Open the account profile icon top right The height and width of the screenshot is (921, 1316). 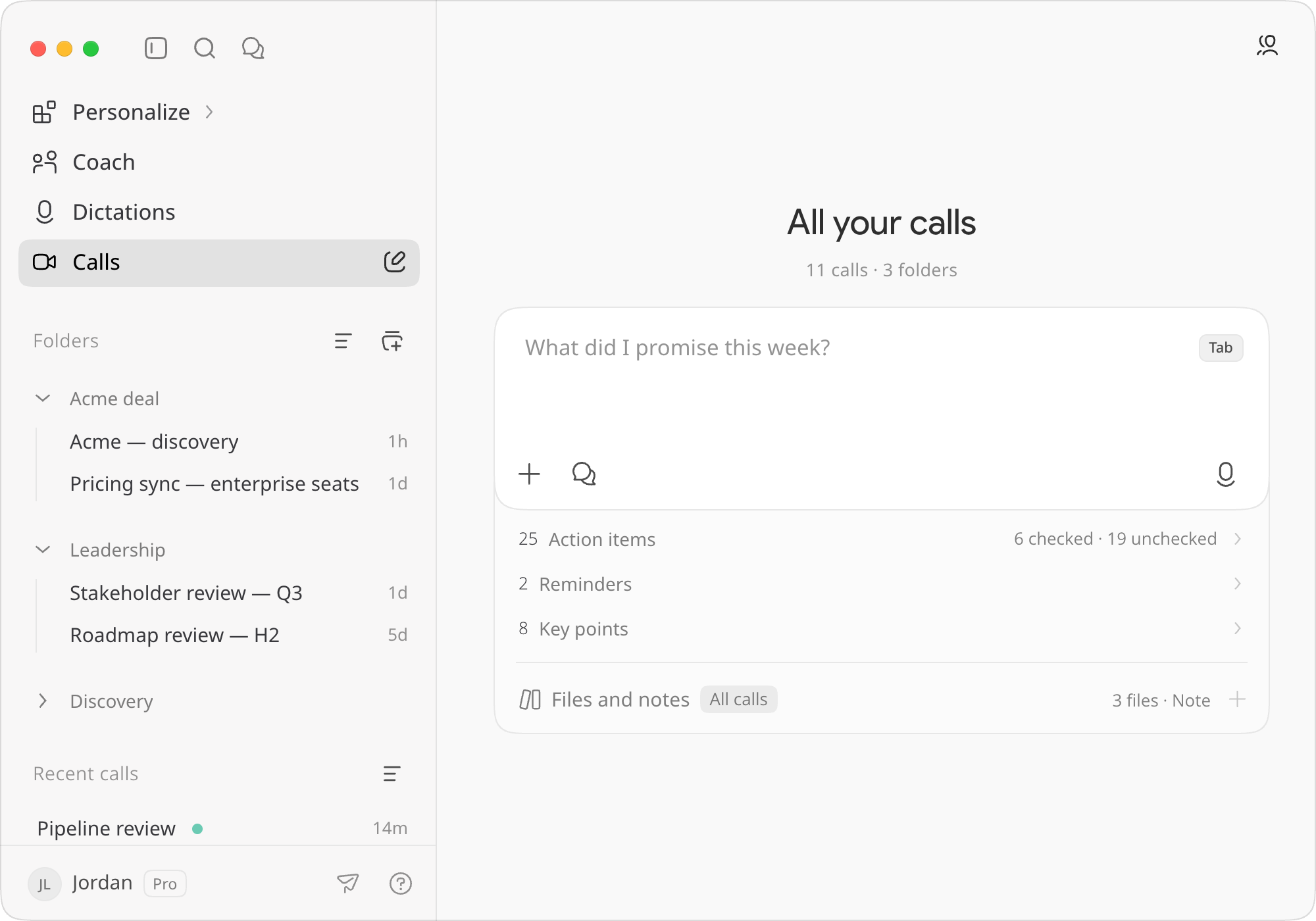tap(1267, 45)
